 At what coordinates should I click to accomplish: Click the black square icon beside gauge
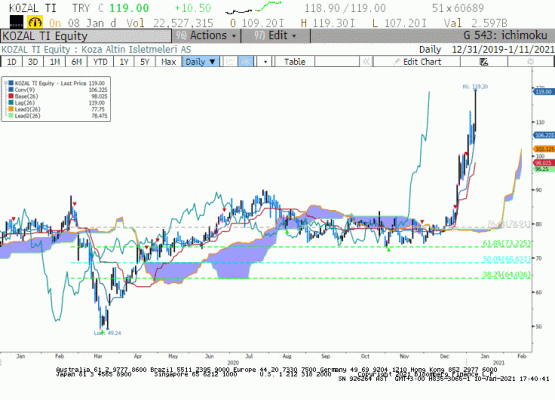(16, 22)
